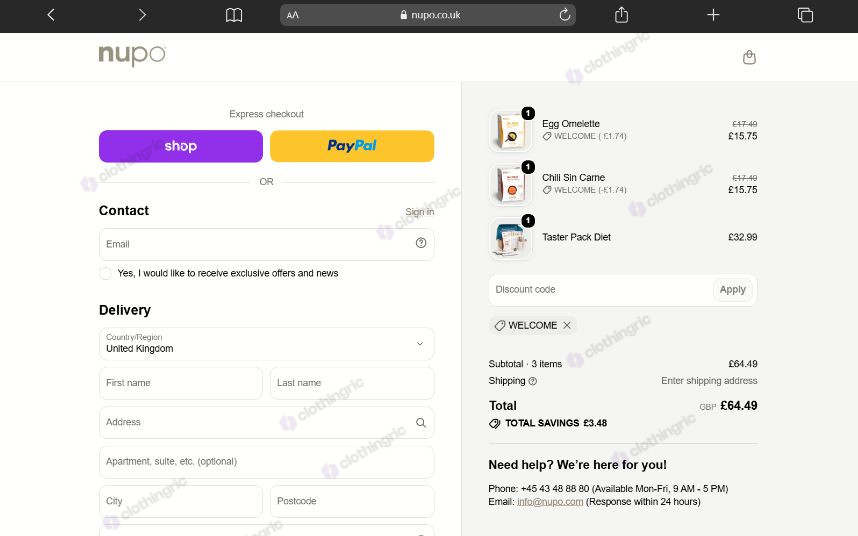Focus the Email input field
858x536 pixels.
266,244
